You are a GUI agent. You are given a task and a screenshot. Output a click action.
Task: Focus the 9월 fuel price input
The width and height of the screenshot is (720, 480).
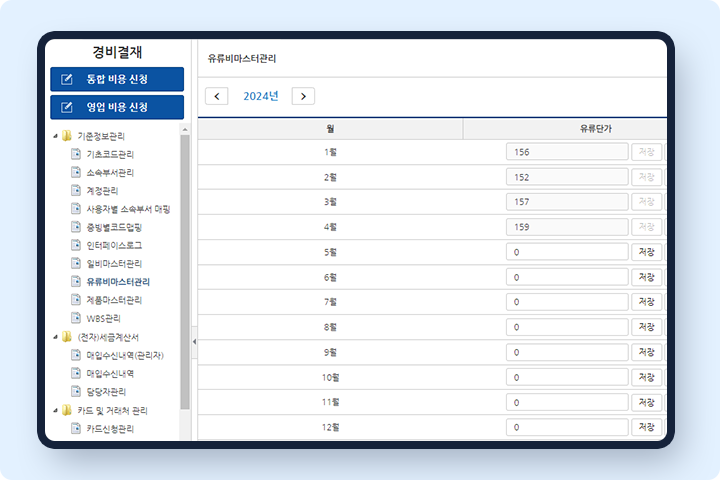[567, 352]
